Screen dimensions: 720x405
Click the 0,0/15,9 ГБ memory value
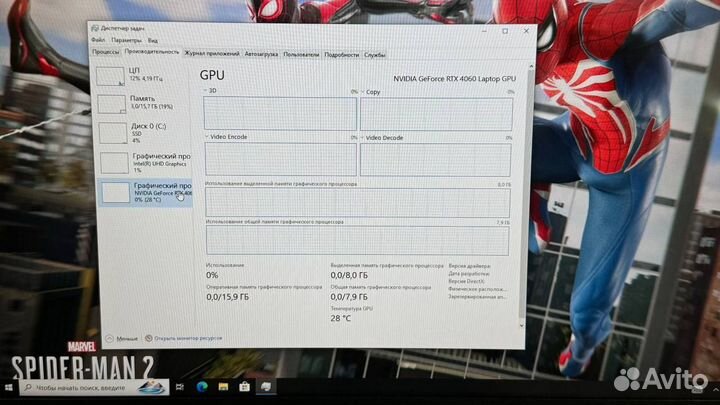(227, 297)
